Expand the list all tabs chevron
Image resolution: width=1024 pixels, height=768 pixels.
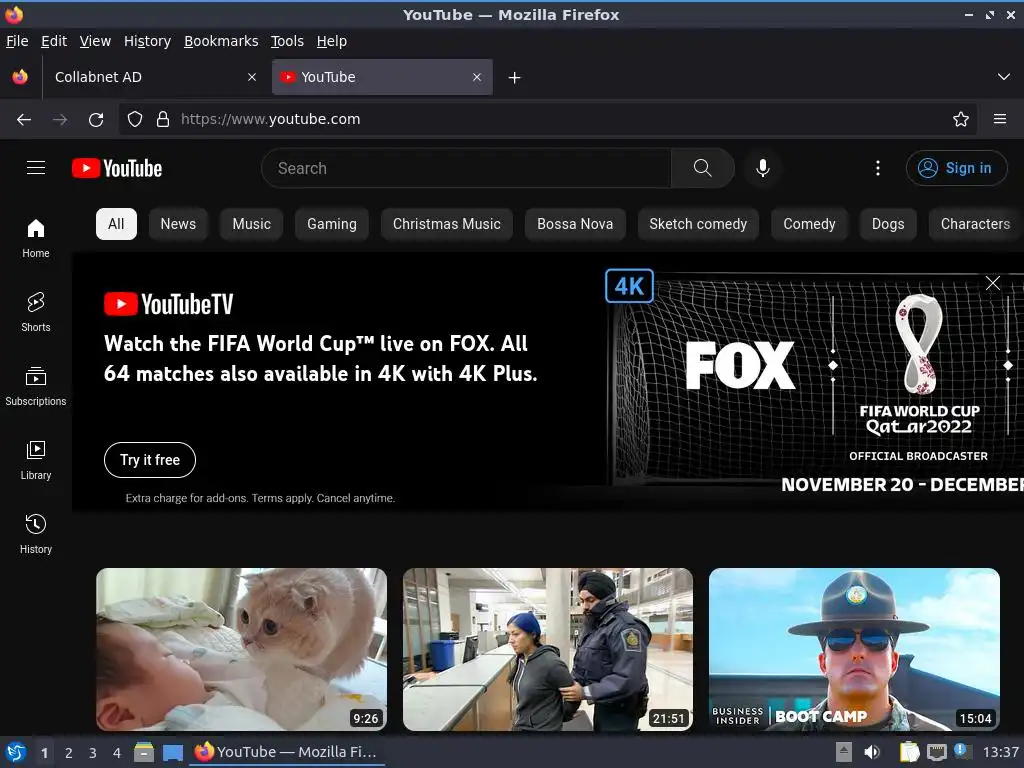pos(1004,77)
